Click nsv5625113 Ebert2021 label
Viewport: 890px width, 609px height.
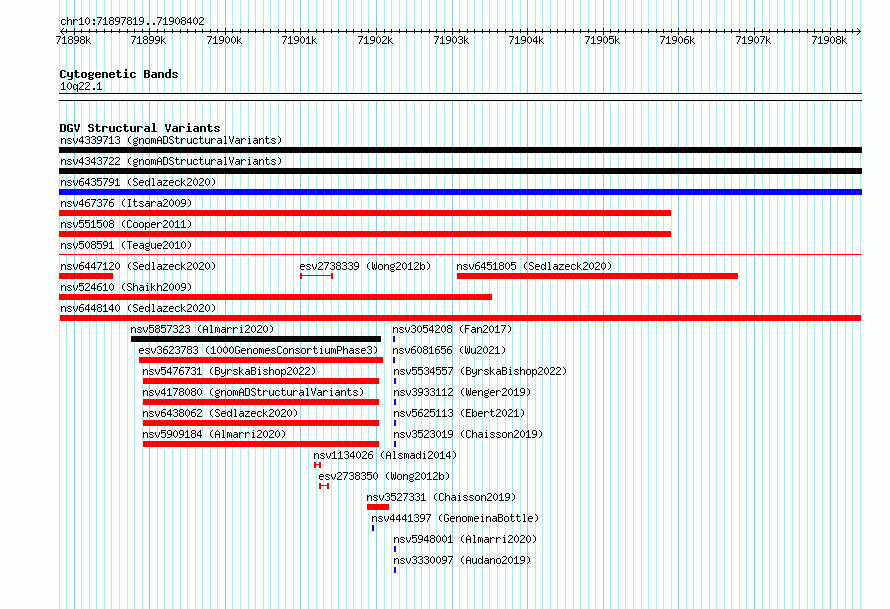coord(459,413)
